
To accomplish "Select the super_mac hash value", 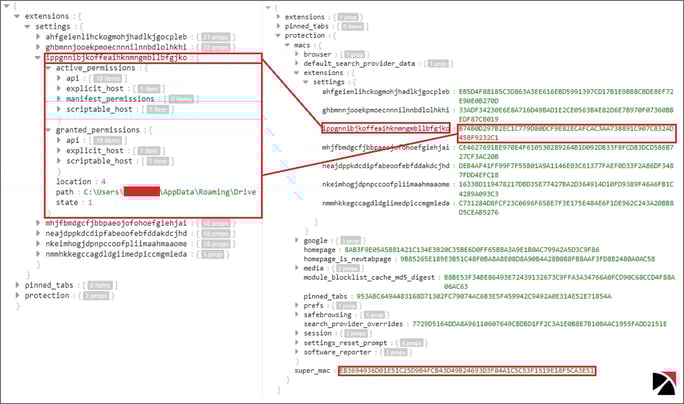I will coord(466,371).
